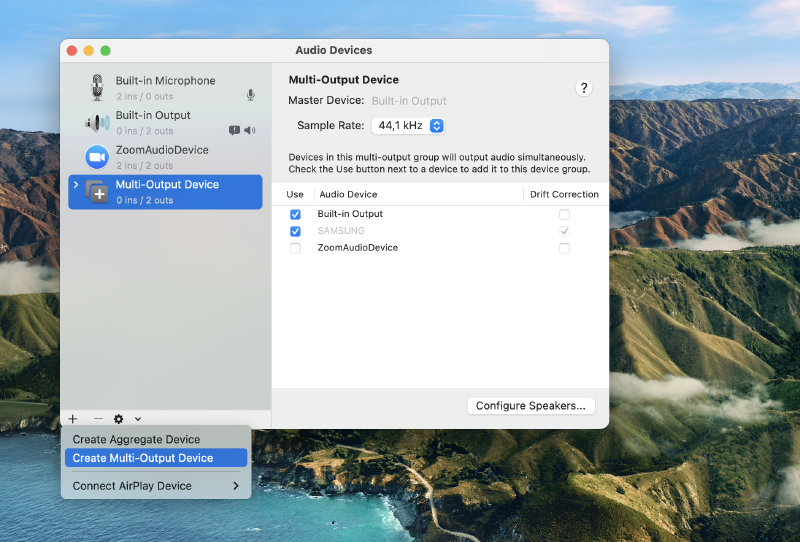The image size is (800, 542).
Task: Select the ZoomAudioDevice camera icon
Action: [97, 157]
